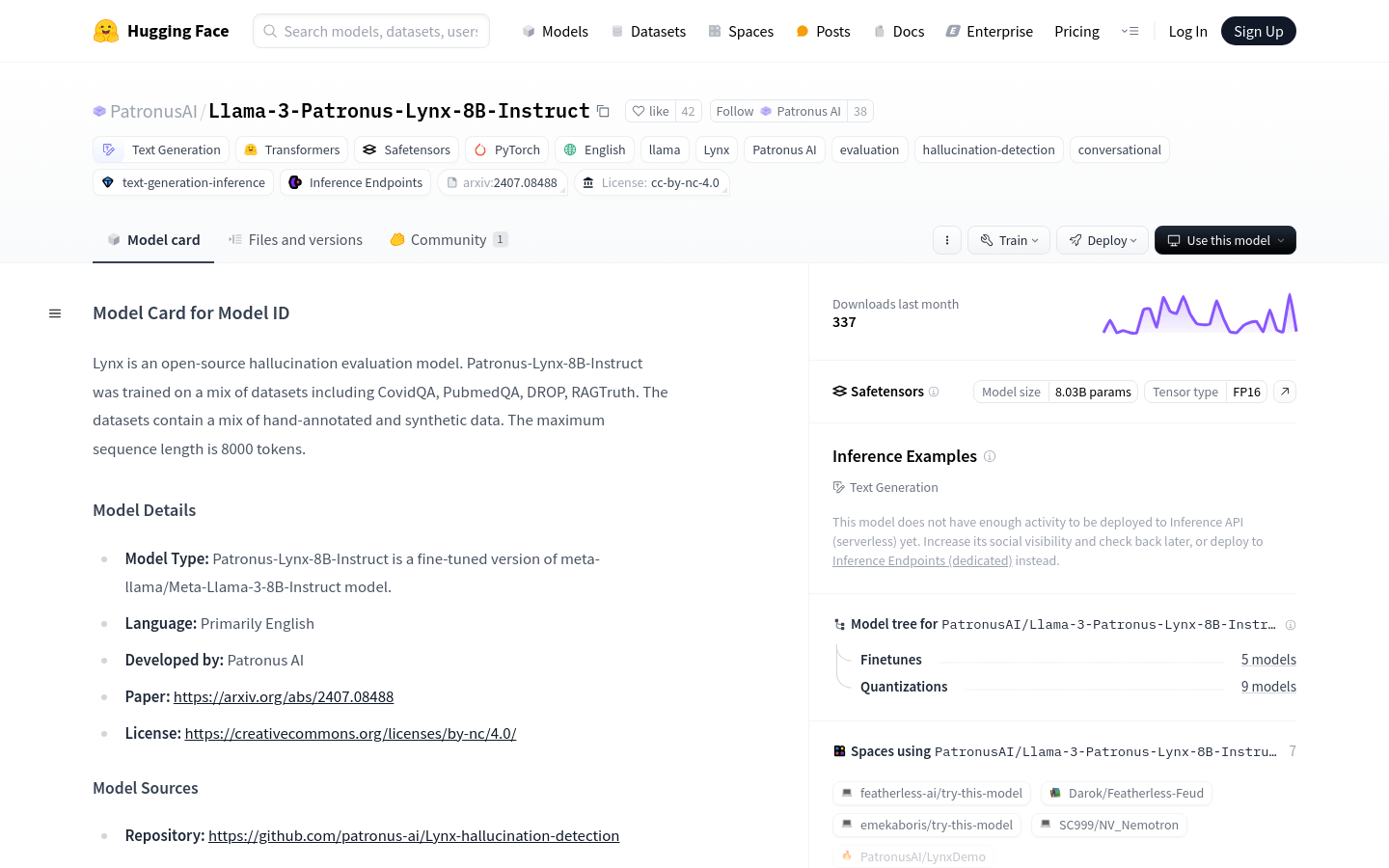Click the Model Details heading
The height and width of the screenshot is (868, 1389).
(x=144, y=510)
